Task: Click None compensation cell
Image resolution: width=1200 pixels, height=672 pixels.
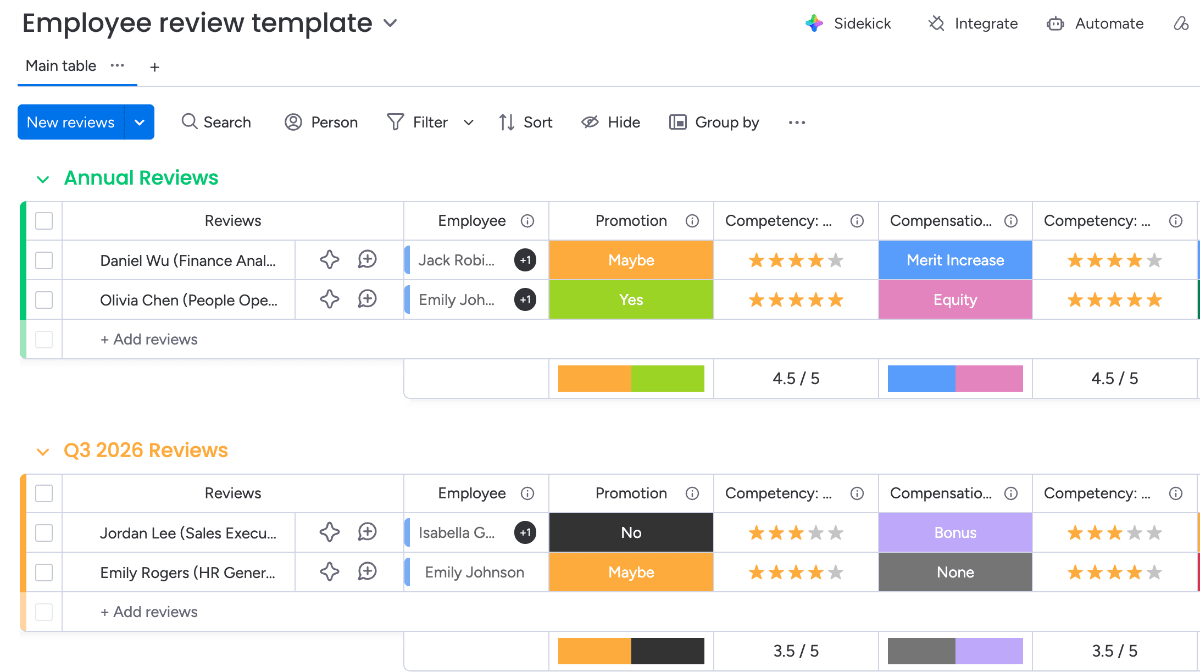Action: pos(955,572)
